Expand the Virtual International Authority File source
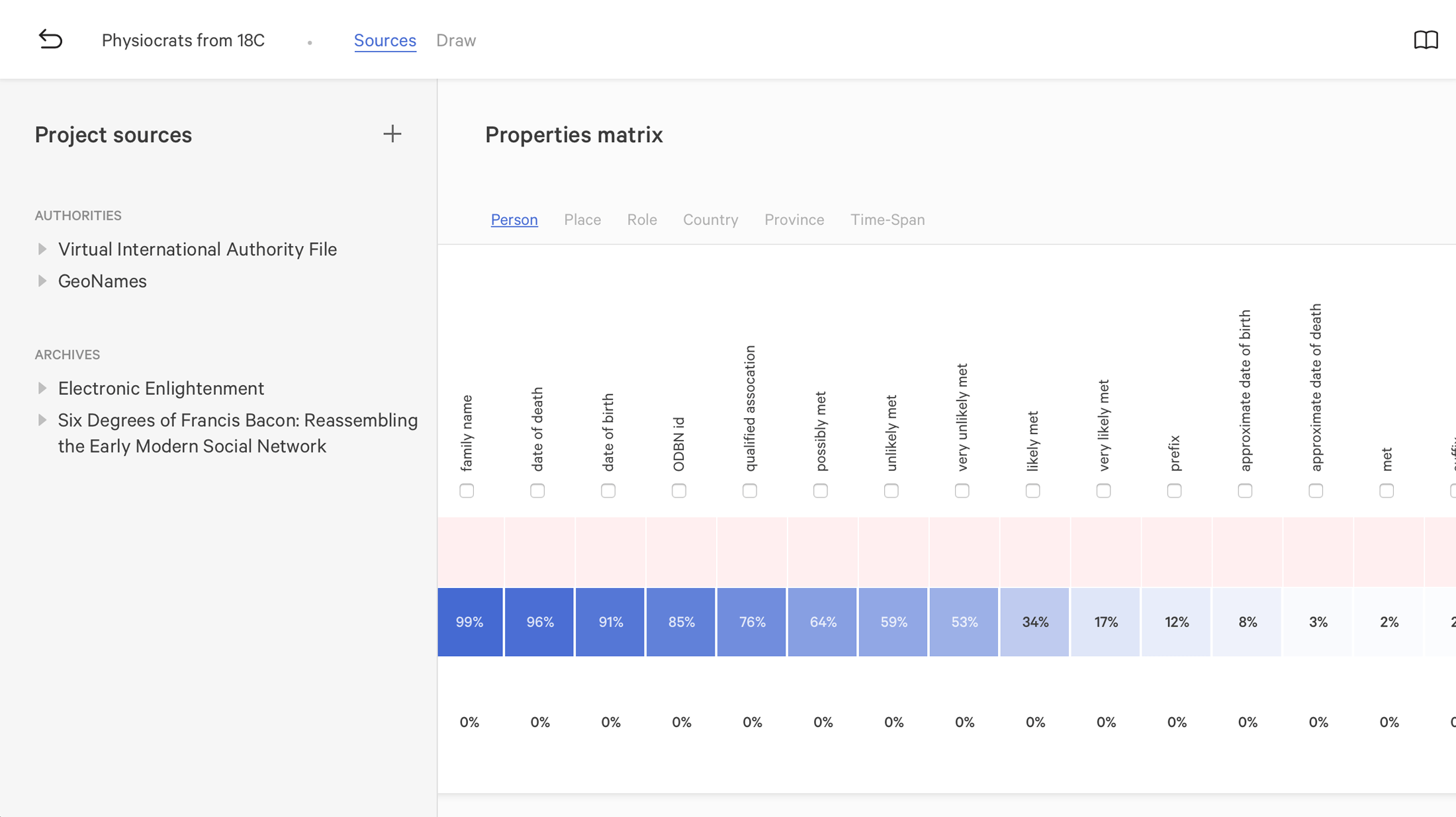Image resolution: width=1456 pixels, height=817 pixels. 41,249
